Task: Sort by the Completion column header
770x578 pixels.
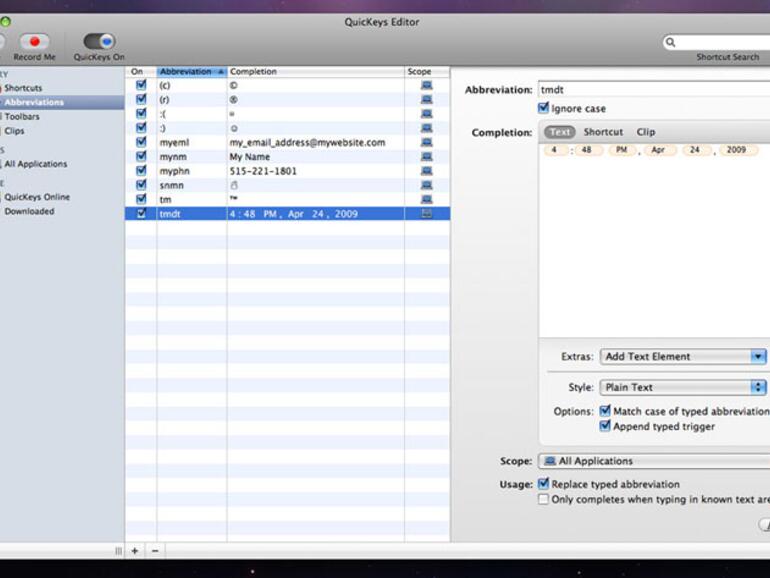Action: [x=315, y=71]
